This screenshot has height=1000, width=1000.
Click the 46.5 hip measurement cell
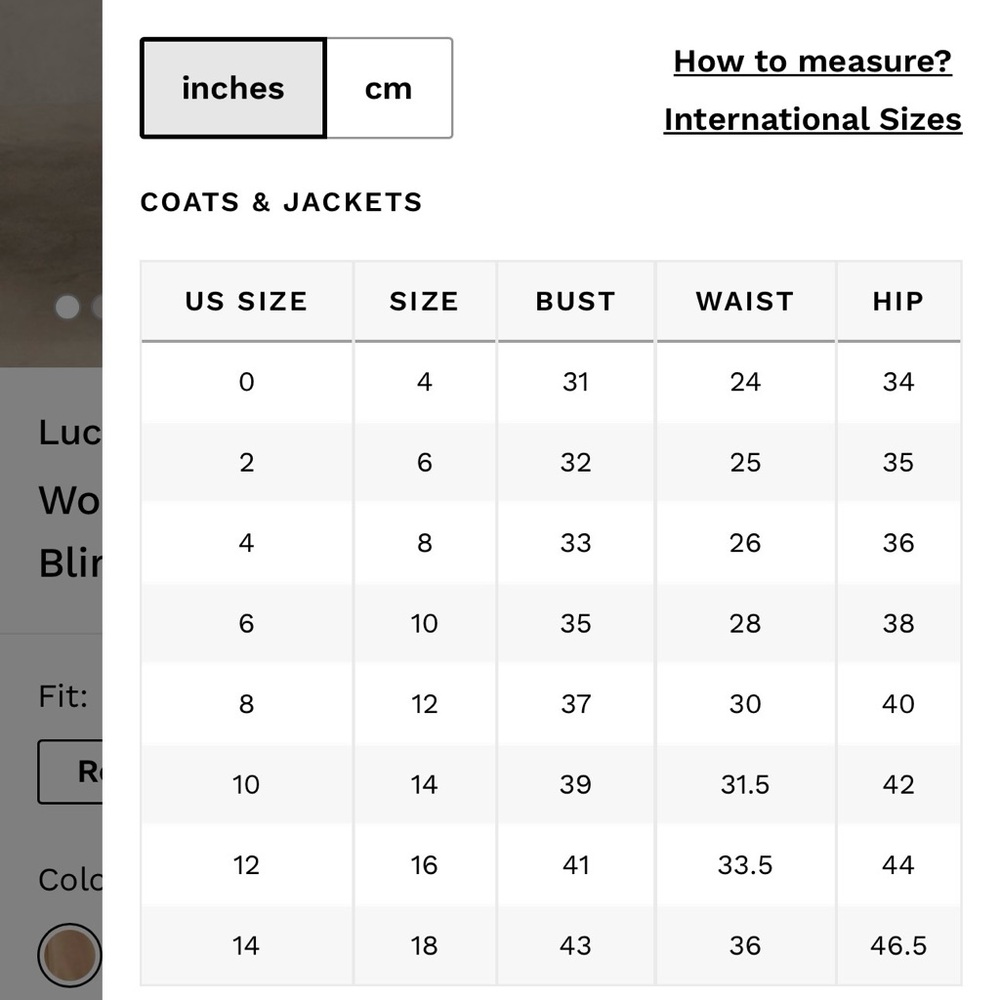coord(898,945)
